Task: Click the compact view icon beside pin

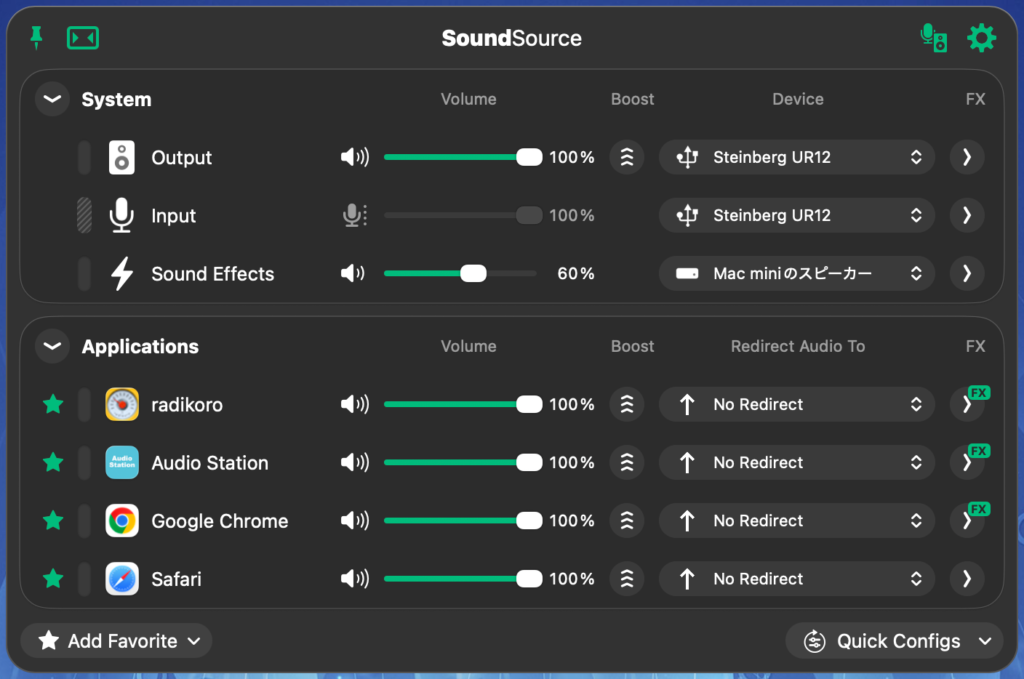Action: coord(83,38)
